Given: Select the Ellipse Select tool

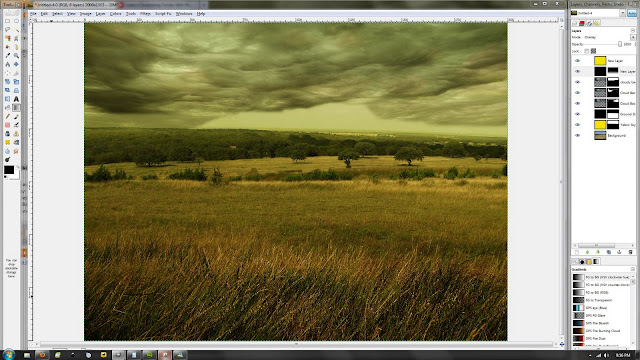Looking at the screenshot, I should tap(16, 21).
